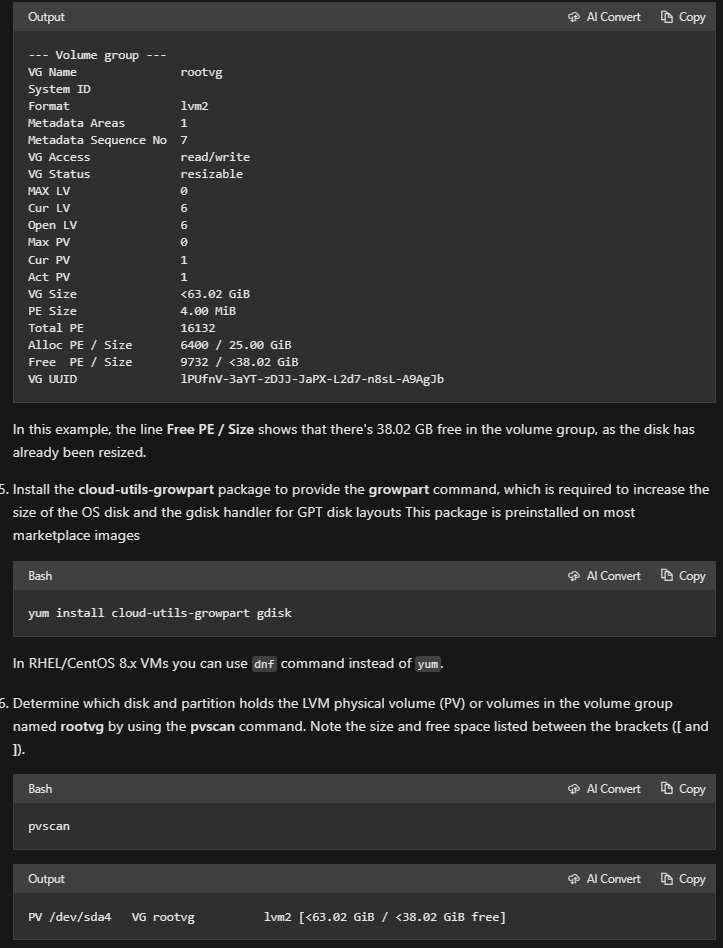The width and height of the screenshot is (723, 948).
Task: Copy the volume group display output
Action: pos(682,16)
